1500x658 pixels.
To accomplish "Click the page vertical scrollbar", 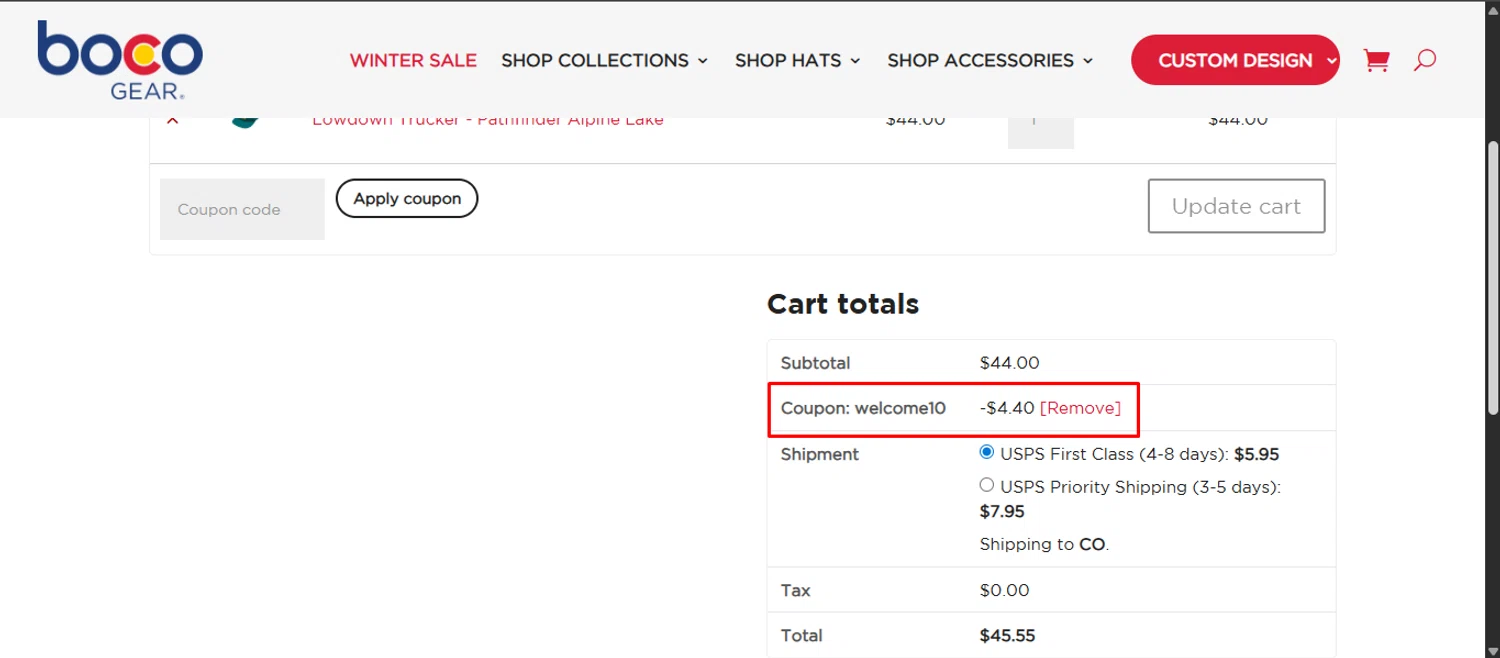I will [x=1492, y=277].
